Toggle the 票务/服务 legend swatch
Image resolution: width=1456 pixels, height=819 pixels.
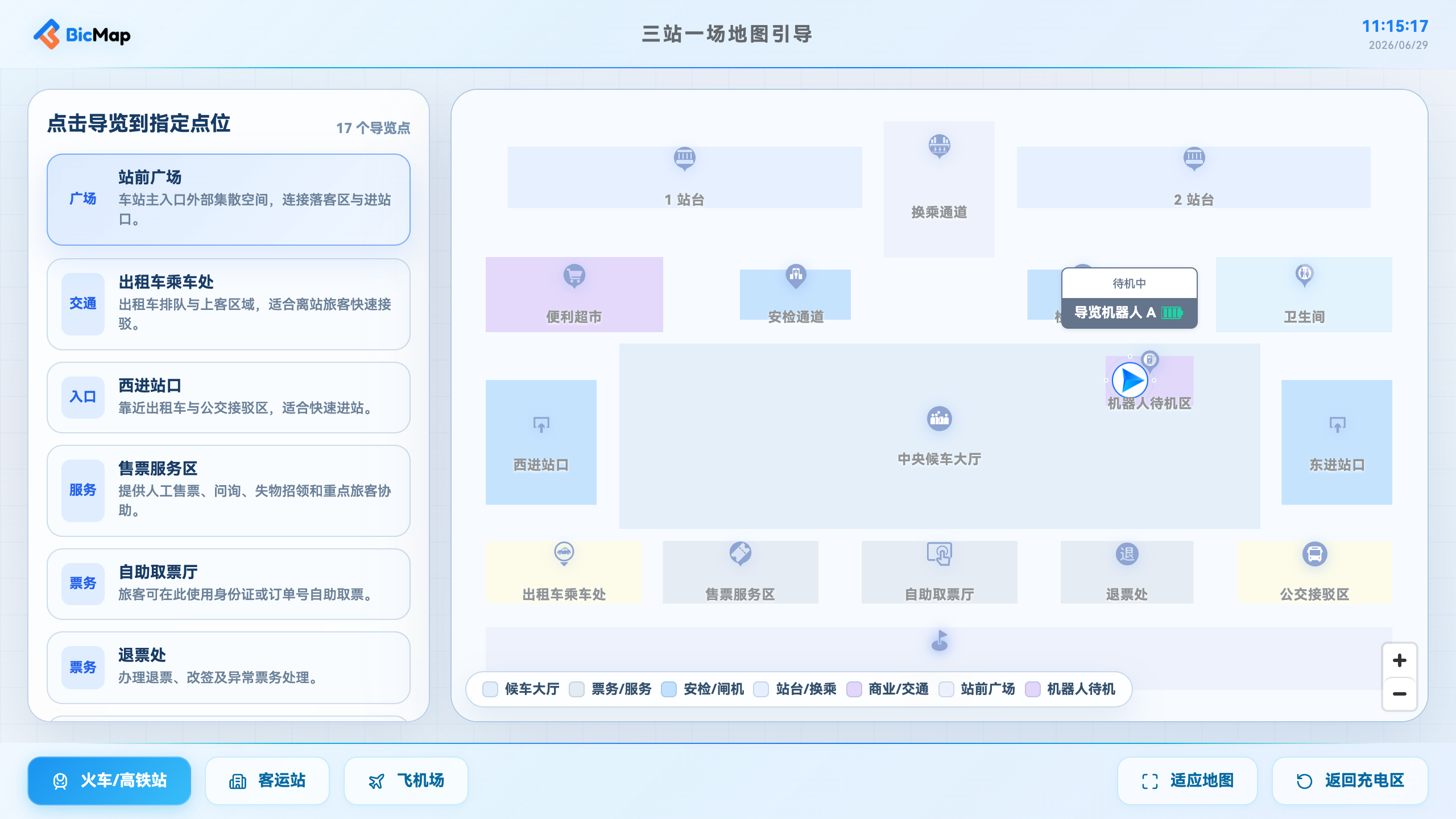577,689
